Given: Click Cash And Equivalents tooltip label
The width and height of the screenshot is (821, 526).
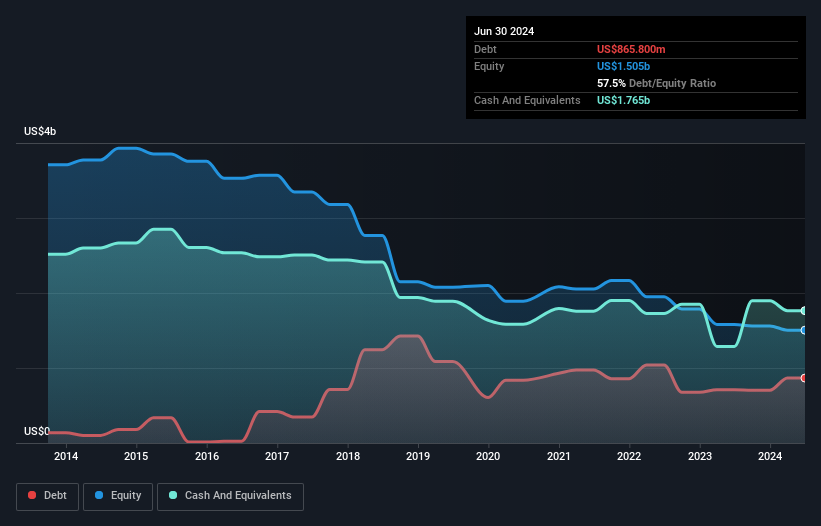Looking at the screenshot, I should pos(527,100).
